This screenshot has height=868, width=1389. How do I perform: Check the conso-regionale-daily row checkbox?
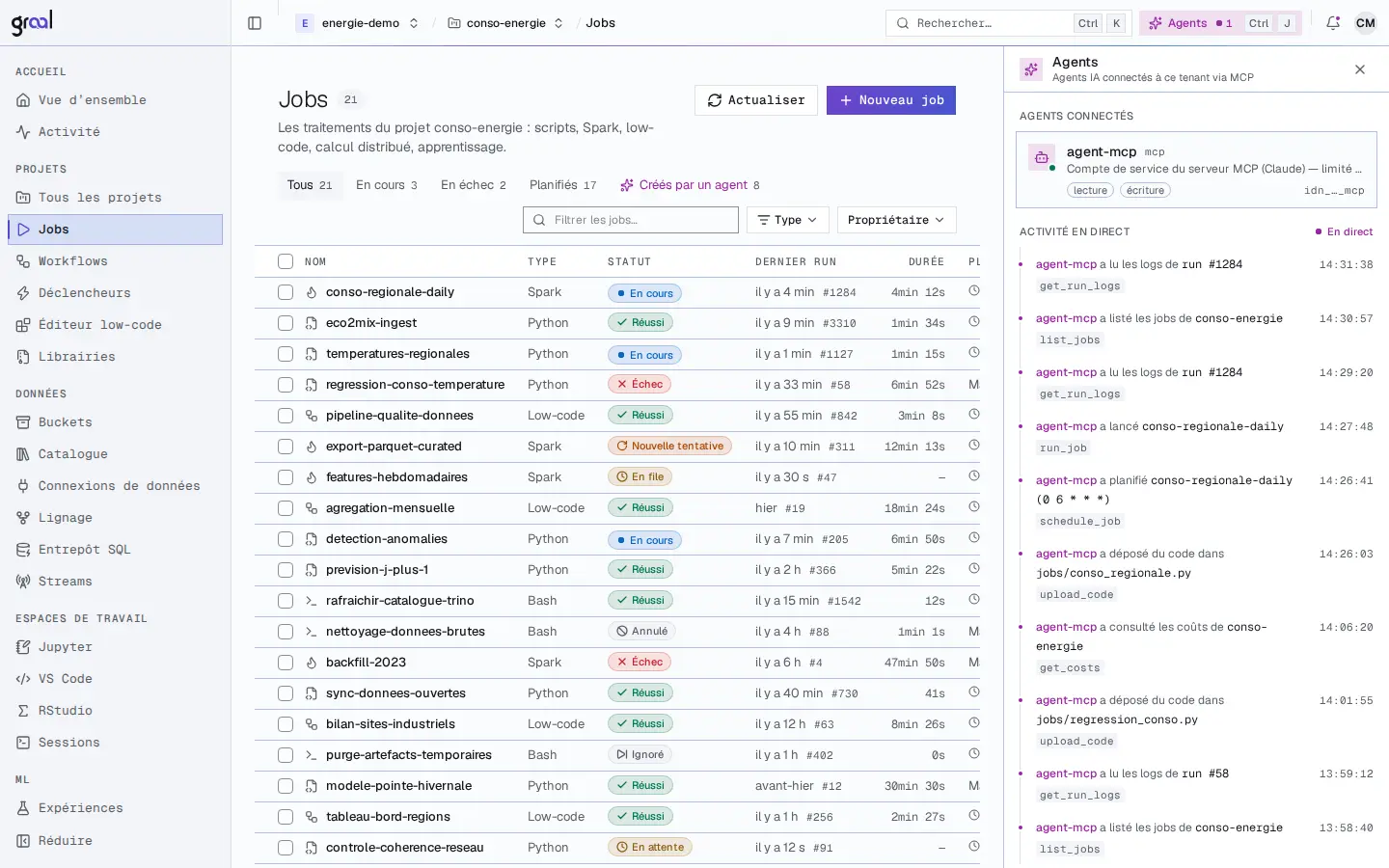click(x=286, y=292)
